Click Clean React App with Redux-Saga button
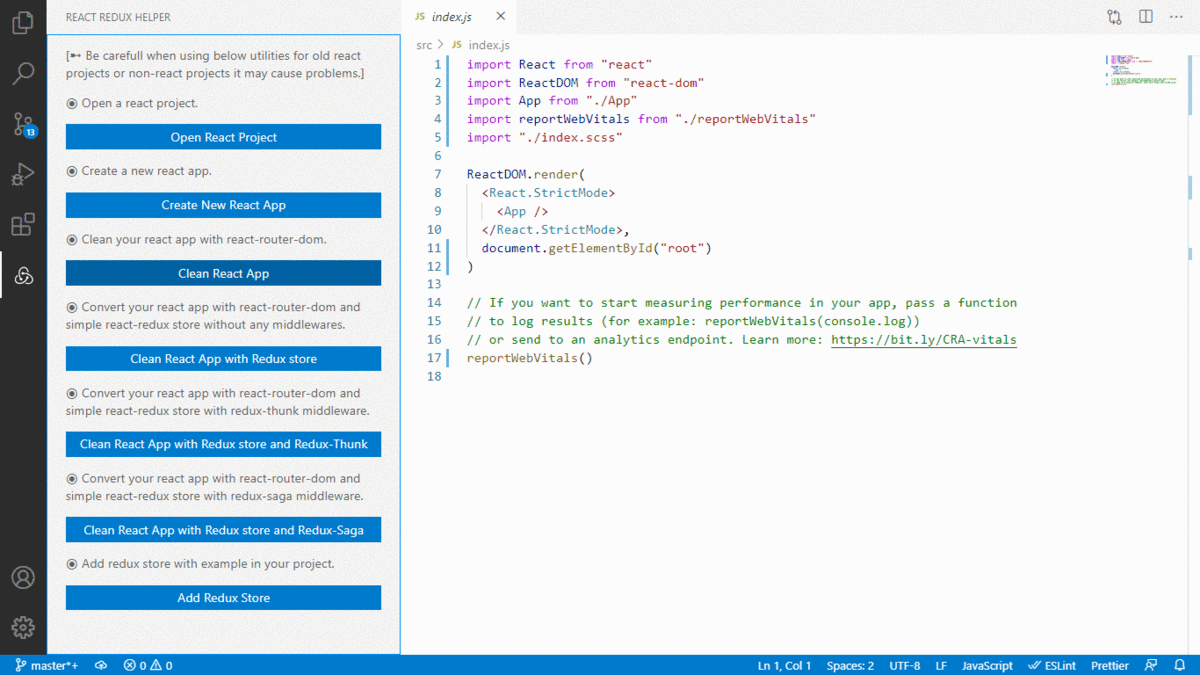This screenshot has width=1200, height=675. [x=223, y=530]
